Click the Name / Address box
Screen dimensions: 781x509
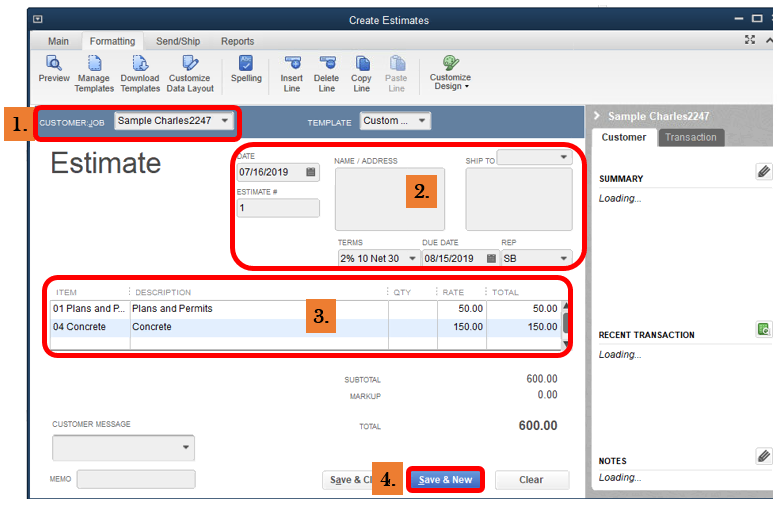[390, 199]
